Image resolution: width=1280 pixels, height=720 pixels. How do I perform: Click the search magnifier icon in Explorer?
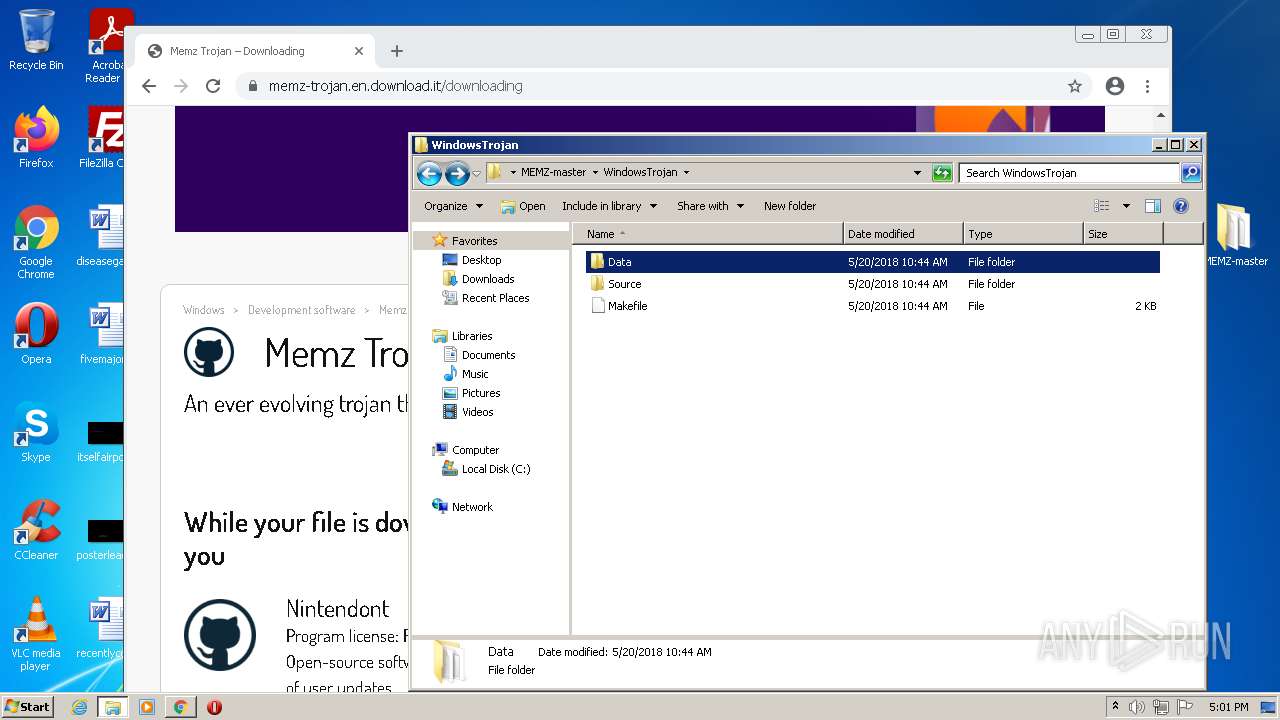(x=1190, y=173)
